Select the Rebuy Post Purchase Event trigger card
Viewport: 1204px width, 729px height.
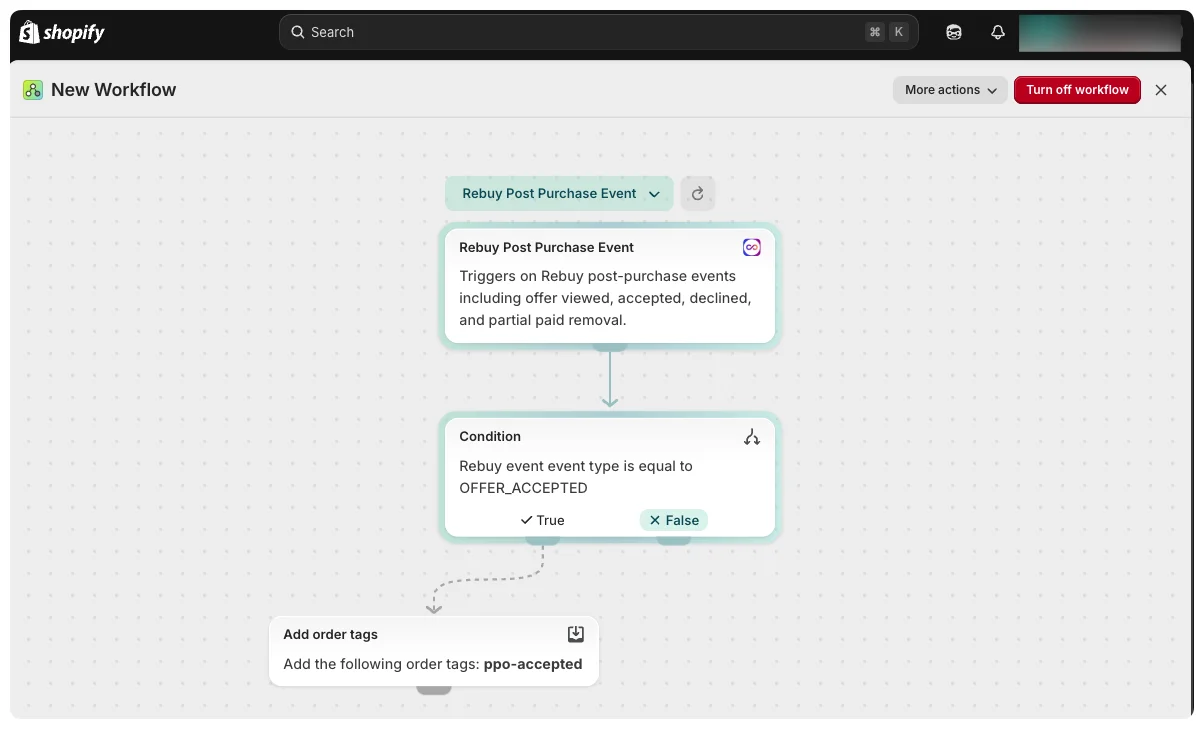[610, 285]
